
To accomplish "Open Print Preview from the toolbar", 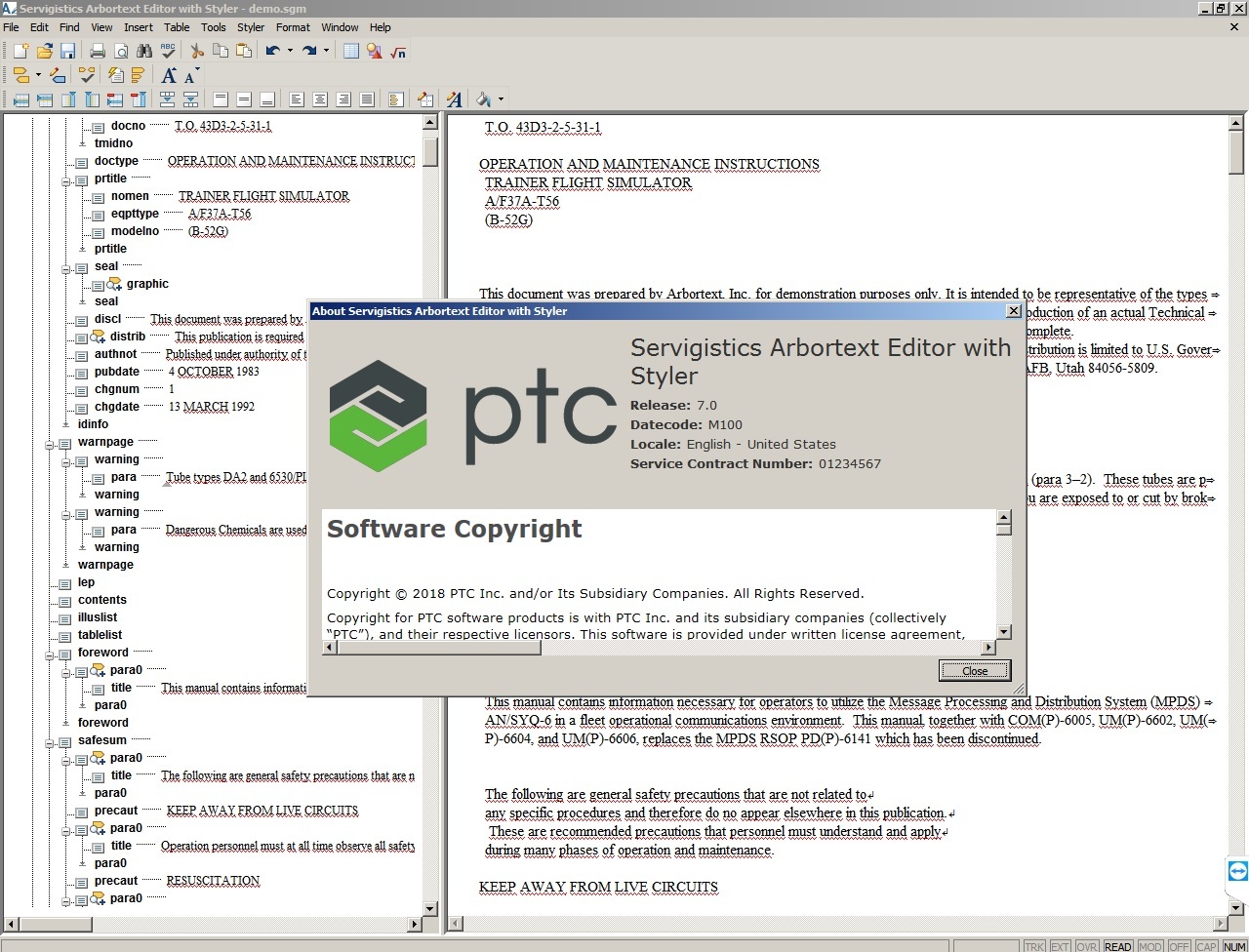I will coord(121,51).
